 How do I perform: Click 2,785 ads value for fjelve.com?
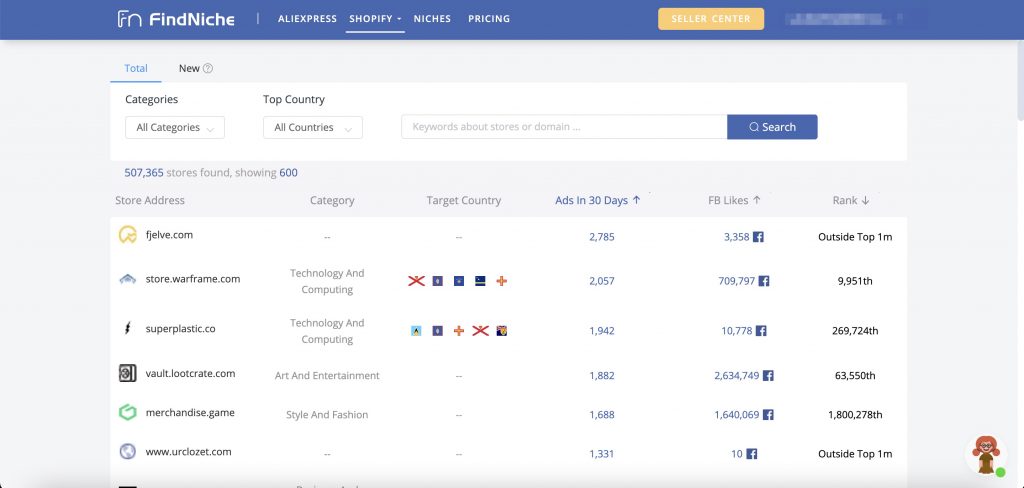(601, 237)
